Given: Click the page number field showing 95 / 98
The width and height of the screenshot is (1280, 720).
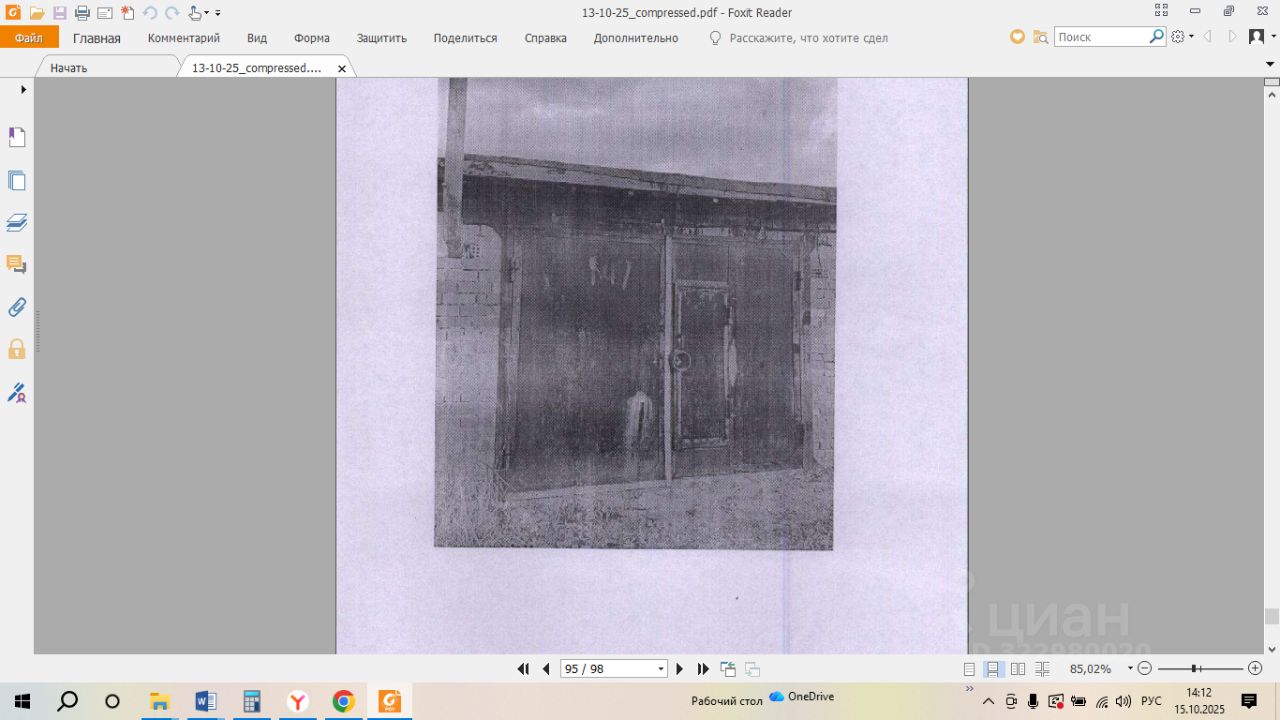Looking at the screenshot, I should tap(607, 669).
